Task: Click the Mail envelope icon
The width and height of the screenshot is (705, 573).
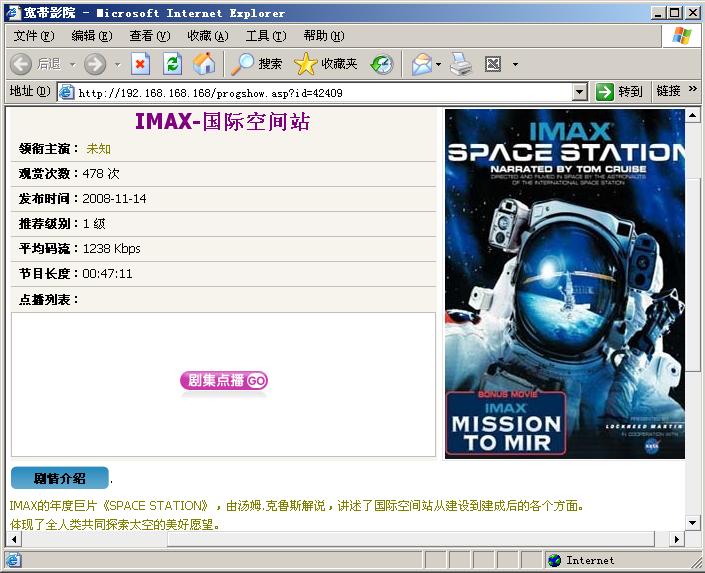Action: click(422, 64)
